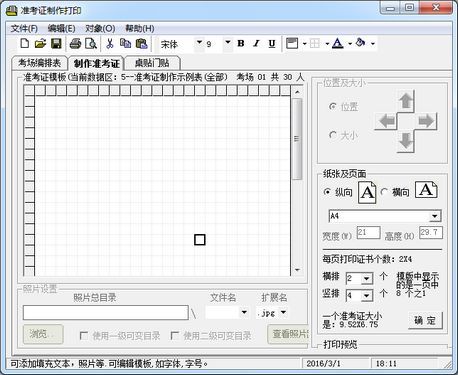Click the Print icon
This screenshot has height=375, width=458.
pos(75,43)
